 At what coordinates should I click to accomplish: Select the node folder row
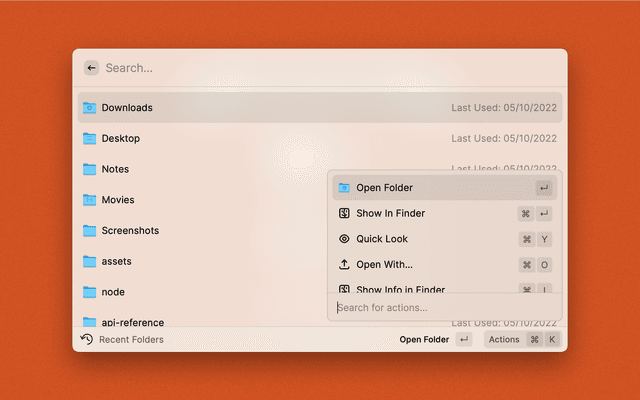click(200, 292)
